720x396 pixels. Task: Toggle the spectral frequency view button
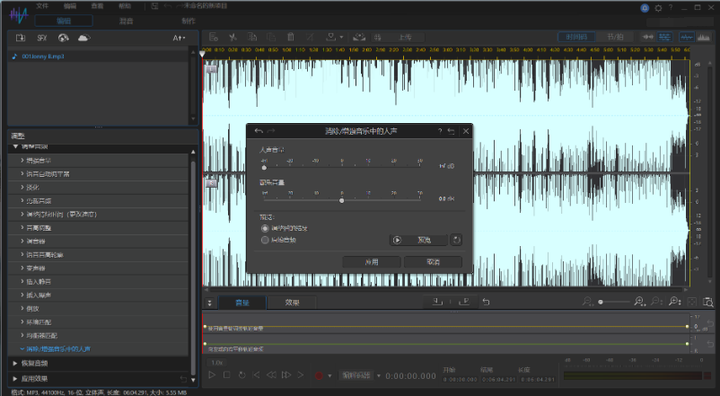pos(703,37)
